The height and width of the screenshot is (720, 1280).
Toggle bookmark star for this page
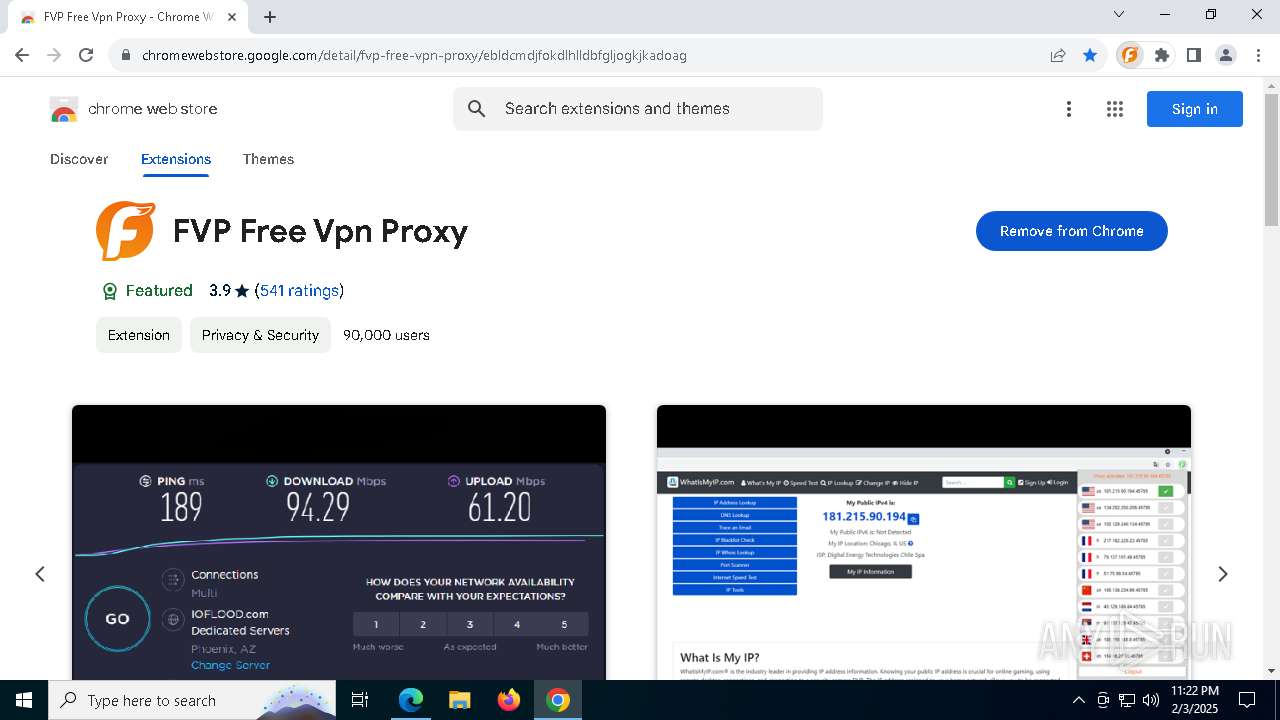click(x=1090, y=55)
